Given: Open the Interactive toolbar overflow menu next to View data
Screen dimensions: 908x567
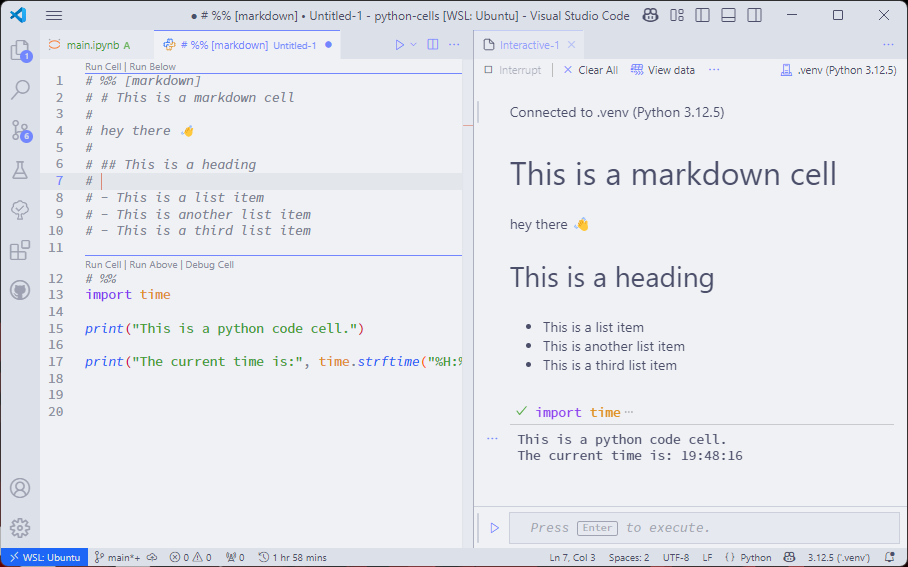Looking at the screenshot, I should click(714, 70).
